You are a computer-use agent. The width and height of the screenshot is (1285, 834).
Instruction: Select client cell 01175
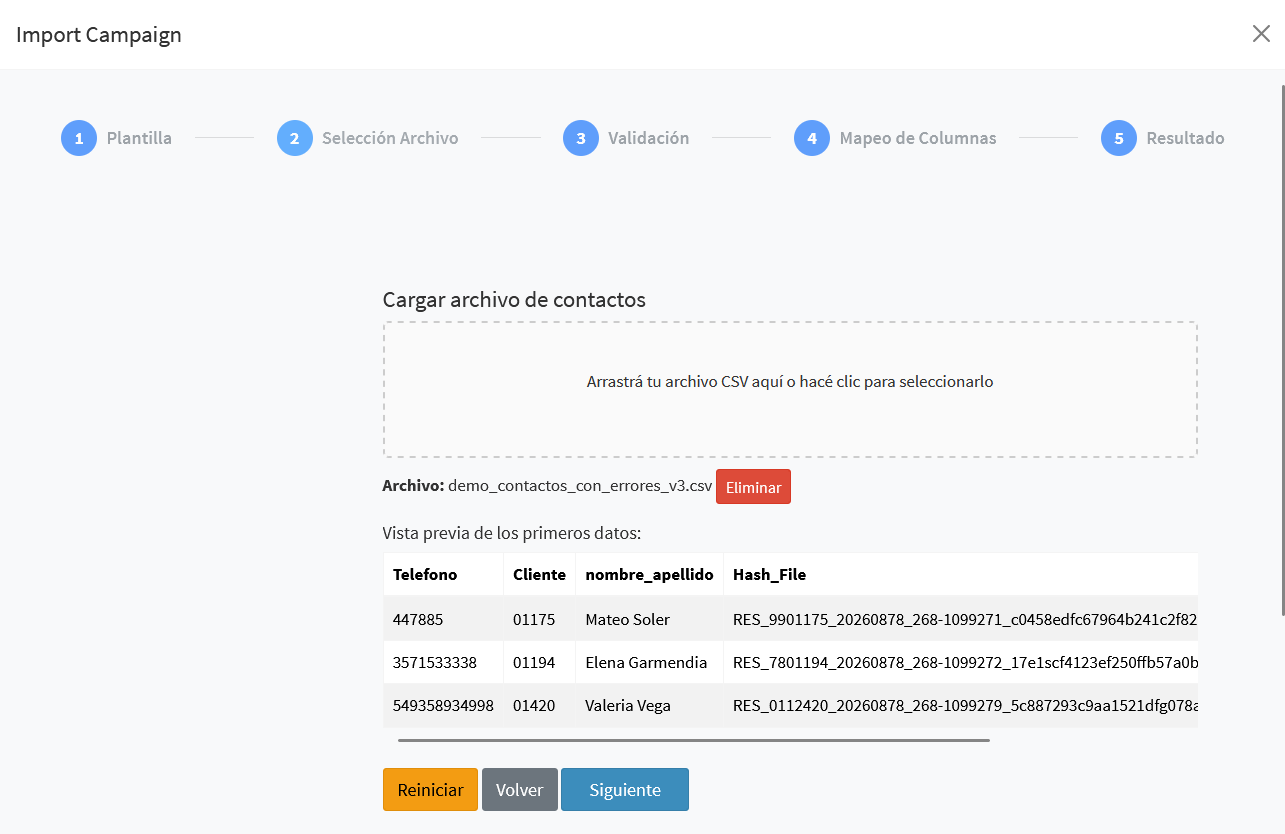tap(539, 619)
